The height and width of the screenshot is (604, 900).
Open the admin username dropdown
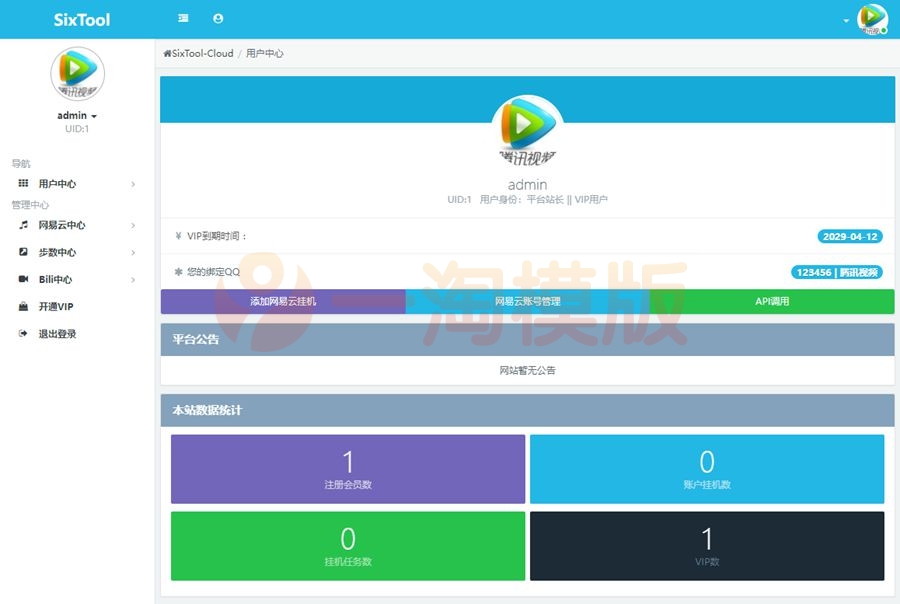coord(75,114)
